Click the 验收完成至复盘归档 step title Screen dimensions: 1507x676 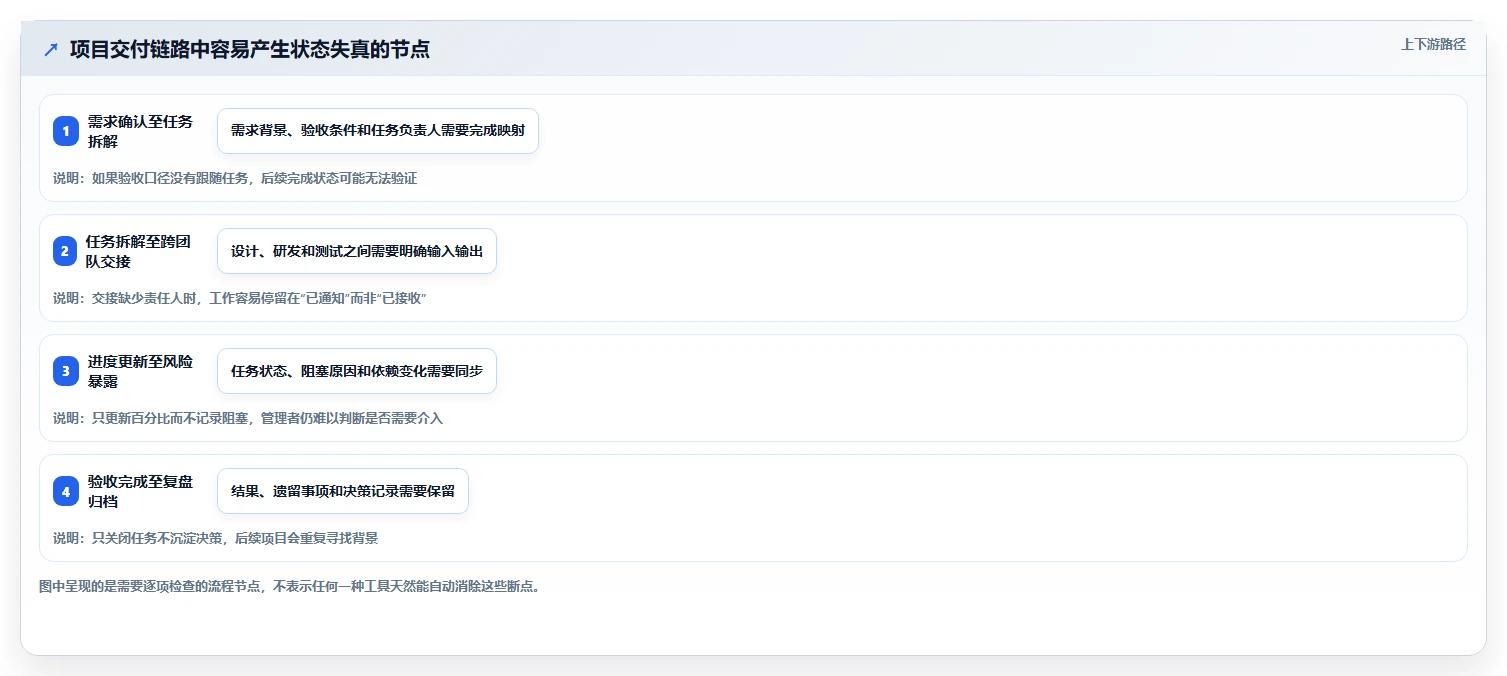[x=141, y=491]
